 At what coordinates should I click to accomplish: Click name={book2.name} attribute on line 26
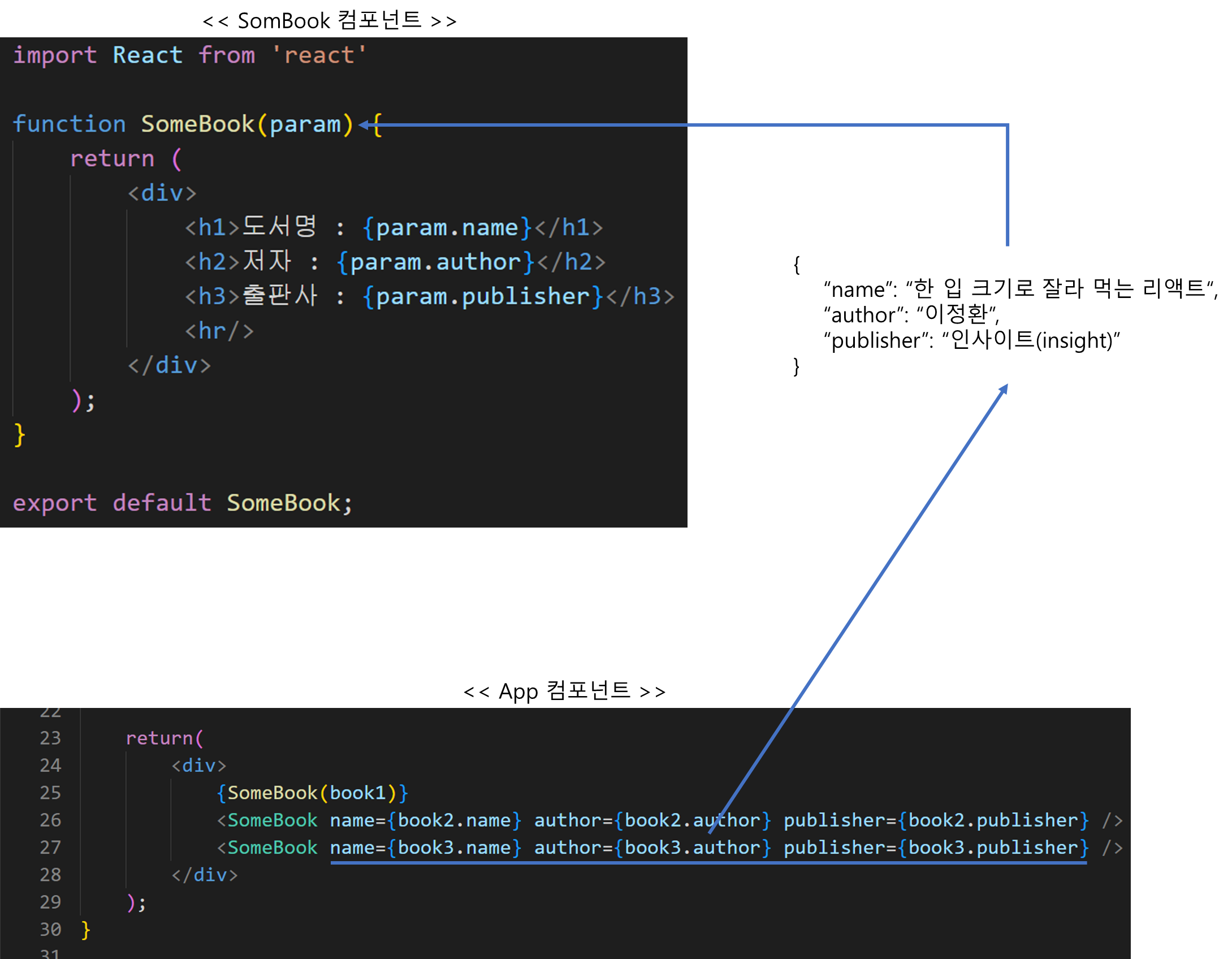click(x=425, y=820)
